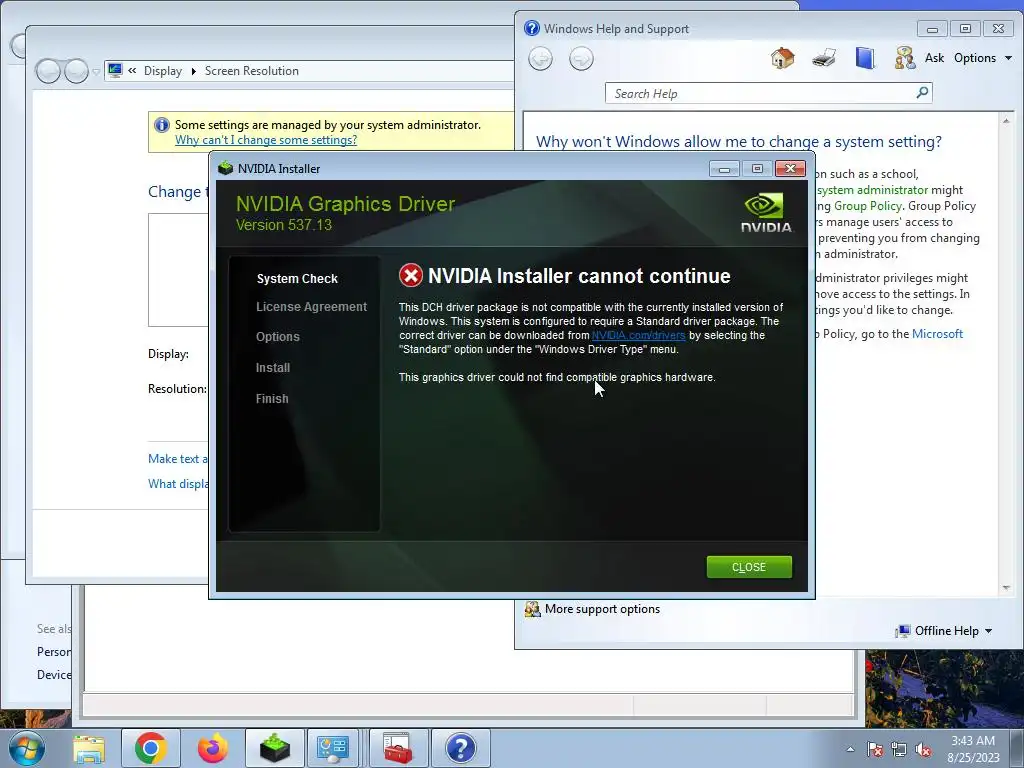Open More support options in Help

click(x=601, y=609)
